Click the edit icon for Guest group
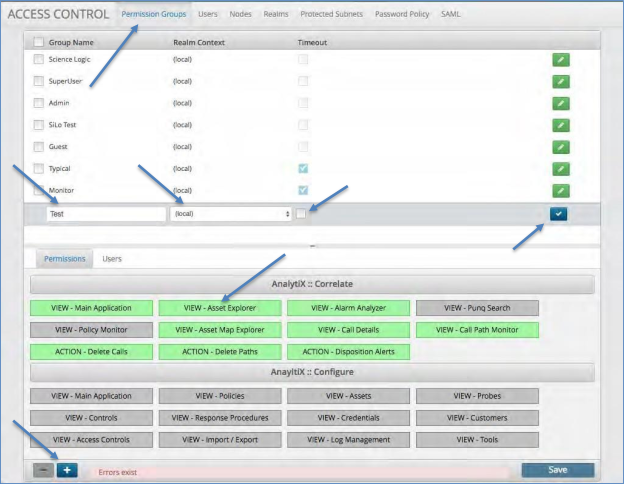 [x=561, y=146]
